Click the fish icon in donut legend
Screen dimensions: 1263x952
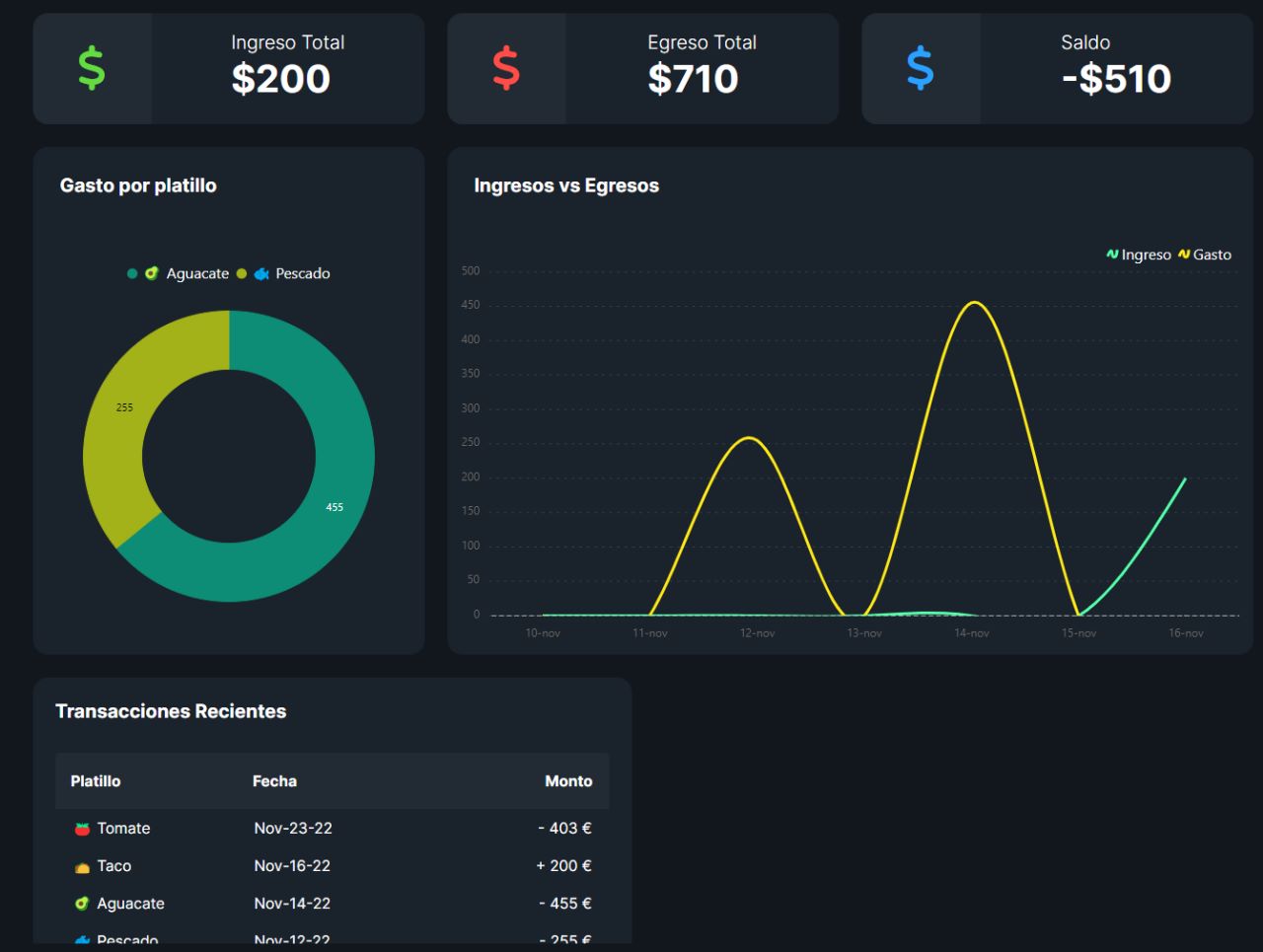click(261, 273)
